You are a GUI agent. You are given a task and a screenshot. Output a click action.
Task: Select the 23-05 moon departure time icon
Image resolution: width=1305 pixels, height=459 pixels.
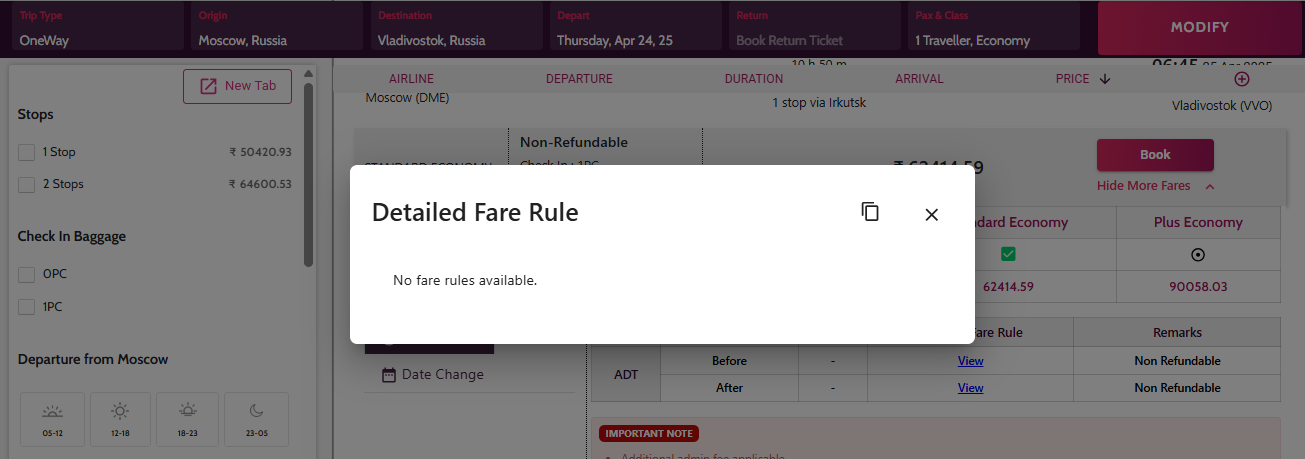pos(256,411)
